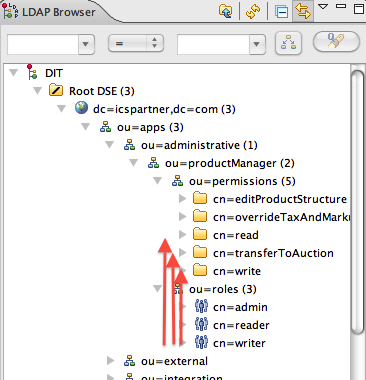
Task: Click the ou=apps organizational unit icon
Action: coord(106,127)
